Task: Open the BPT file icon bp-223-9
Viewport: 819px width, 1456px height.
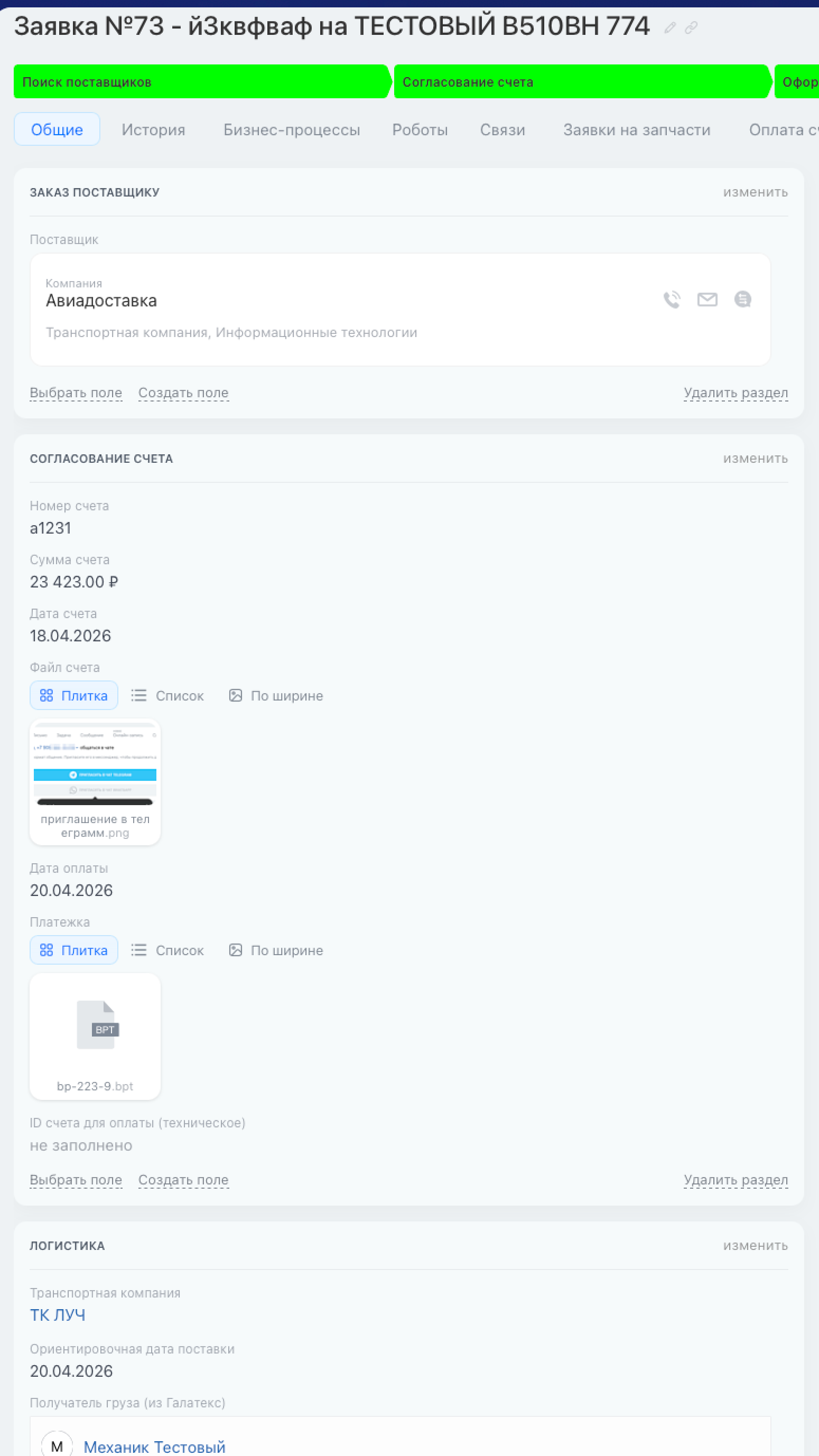Action: tap(95, 1025)
